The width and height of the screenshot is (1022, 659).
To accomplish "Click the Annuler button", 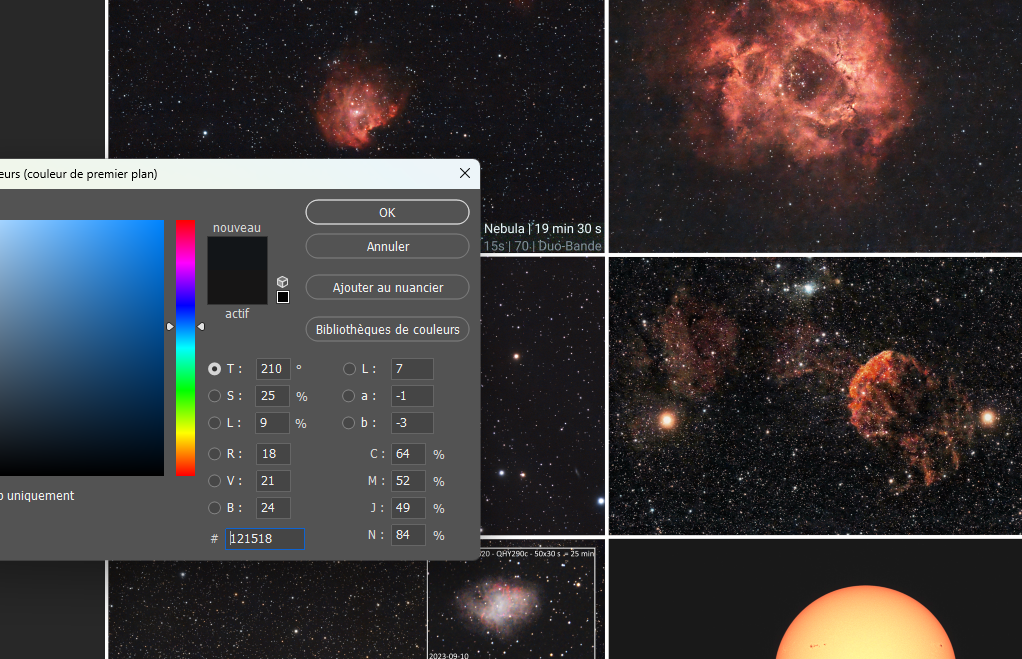I will [x=387, y=246].
